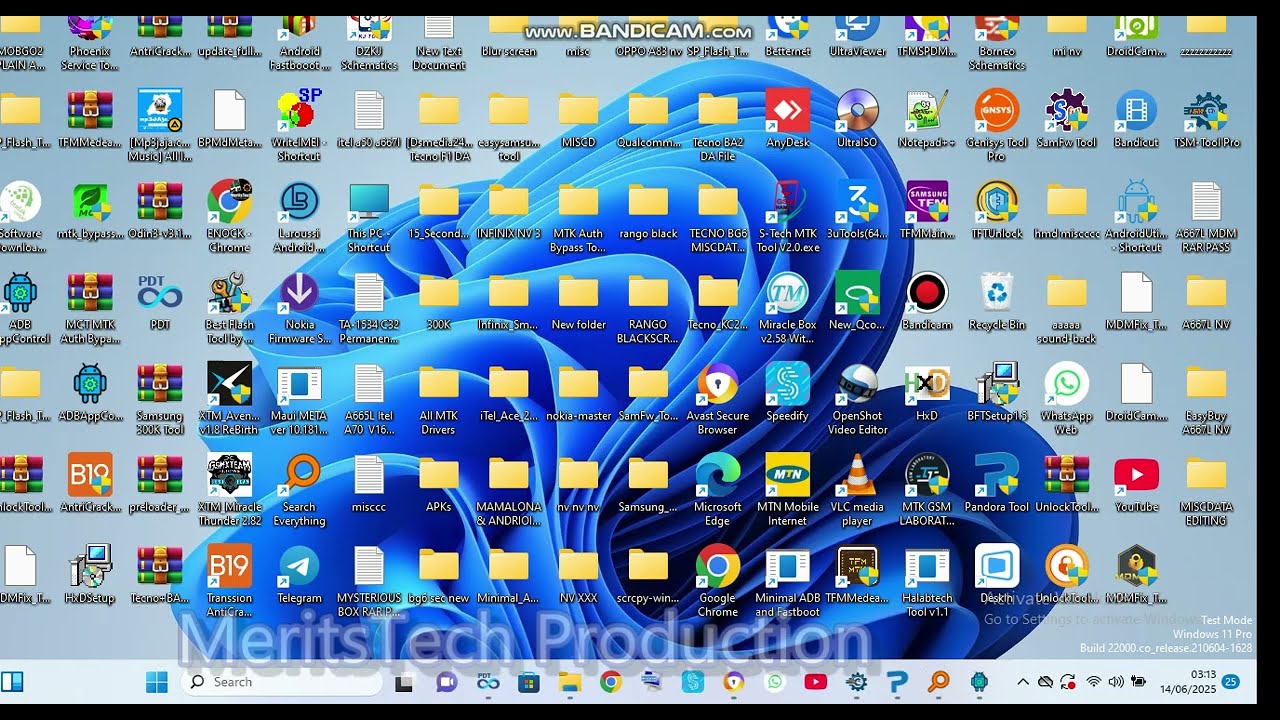Select the SamFw Tool shortcut
Image resolution: width=1280 pixels, height=720 pixels.
[x=1067, y=118]
